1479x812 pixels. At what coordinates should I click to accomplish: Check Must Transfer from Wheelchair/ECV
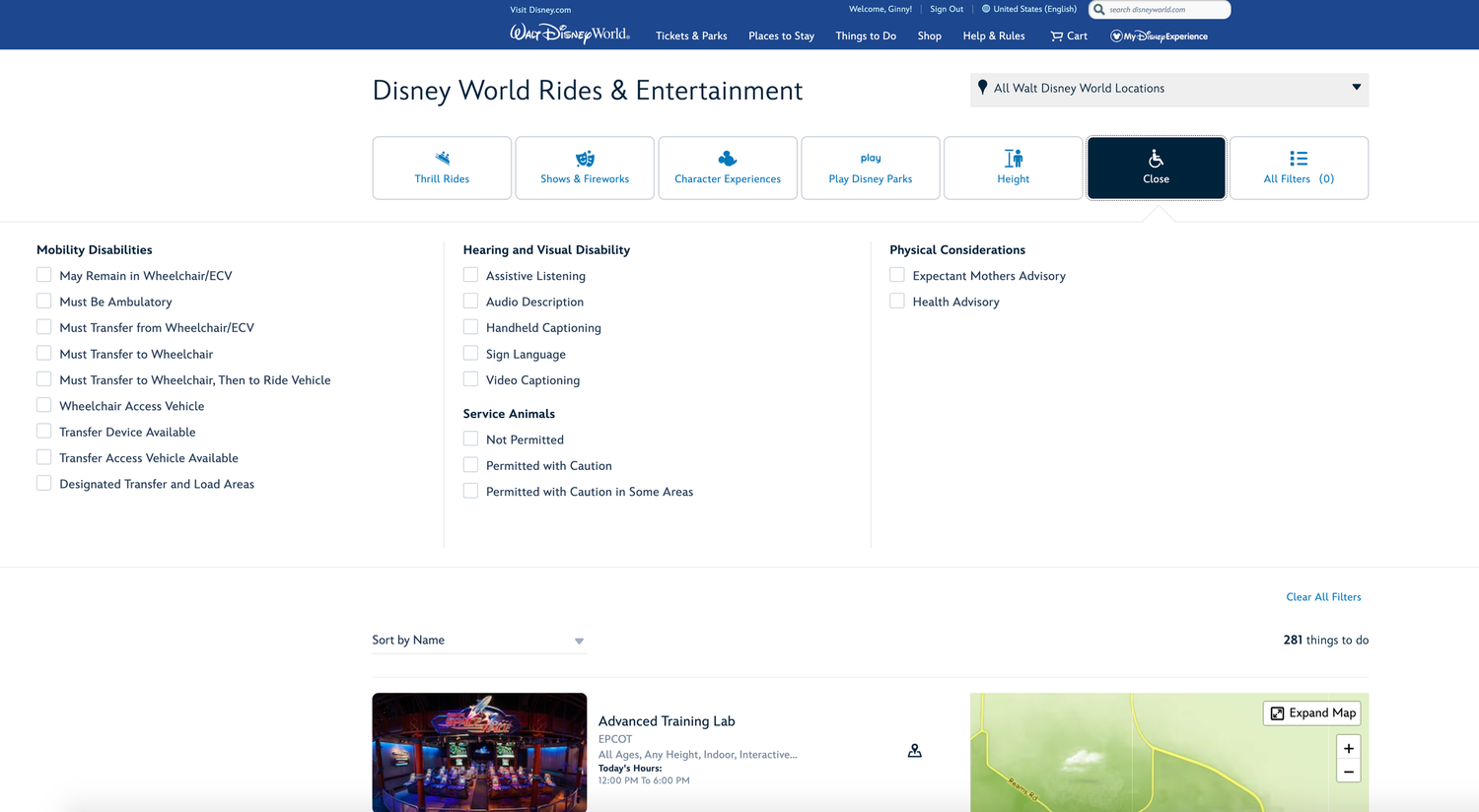(x=44, y=326)
